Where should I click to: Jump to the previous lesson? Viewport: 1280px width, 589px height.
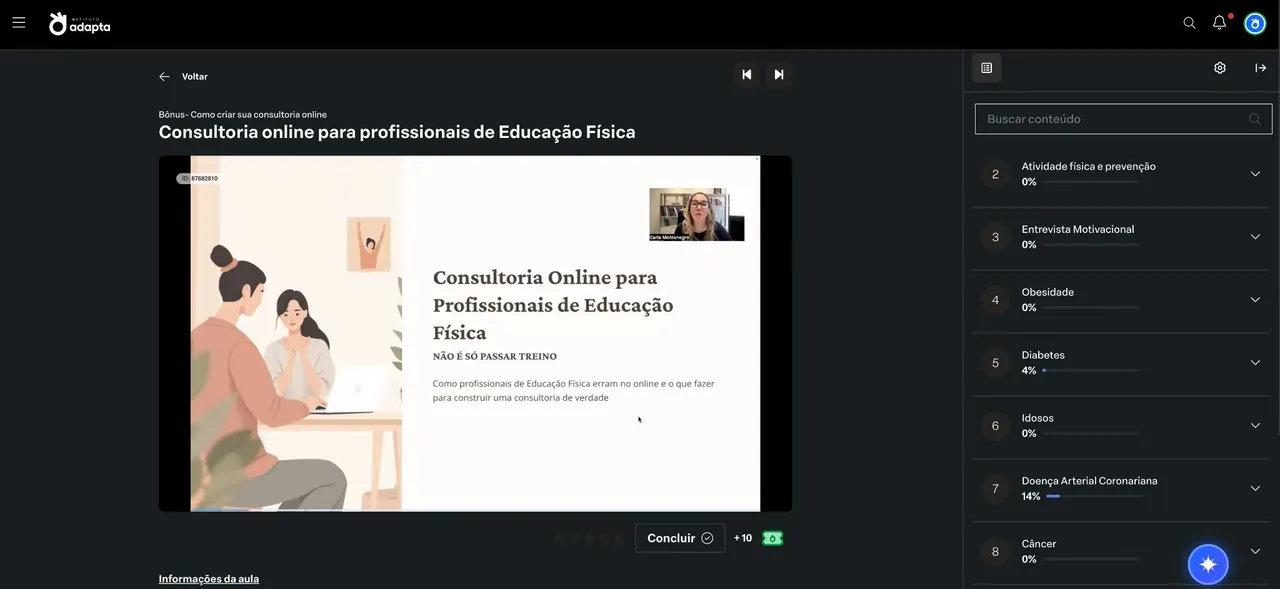[x=746, y=74]
